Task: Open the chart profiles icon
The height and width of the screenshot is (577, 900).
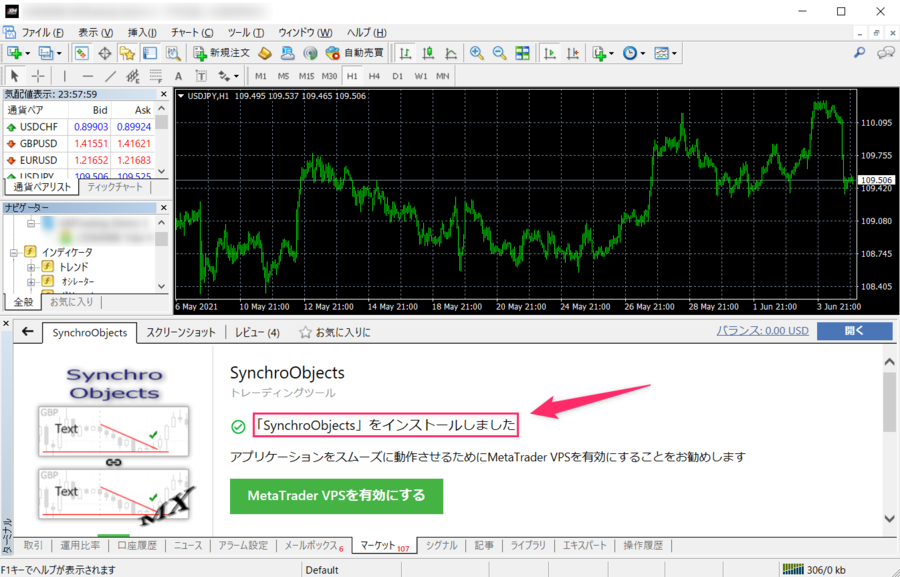Action: pos(46,53)
